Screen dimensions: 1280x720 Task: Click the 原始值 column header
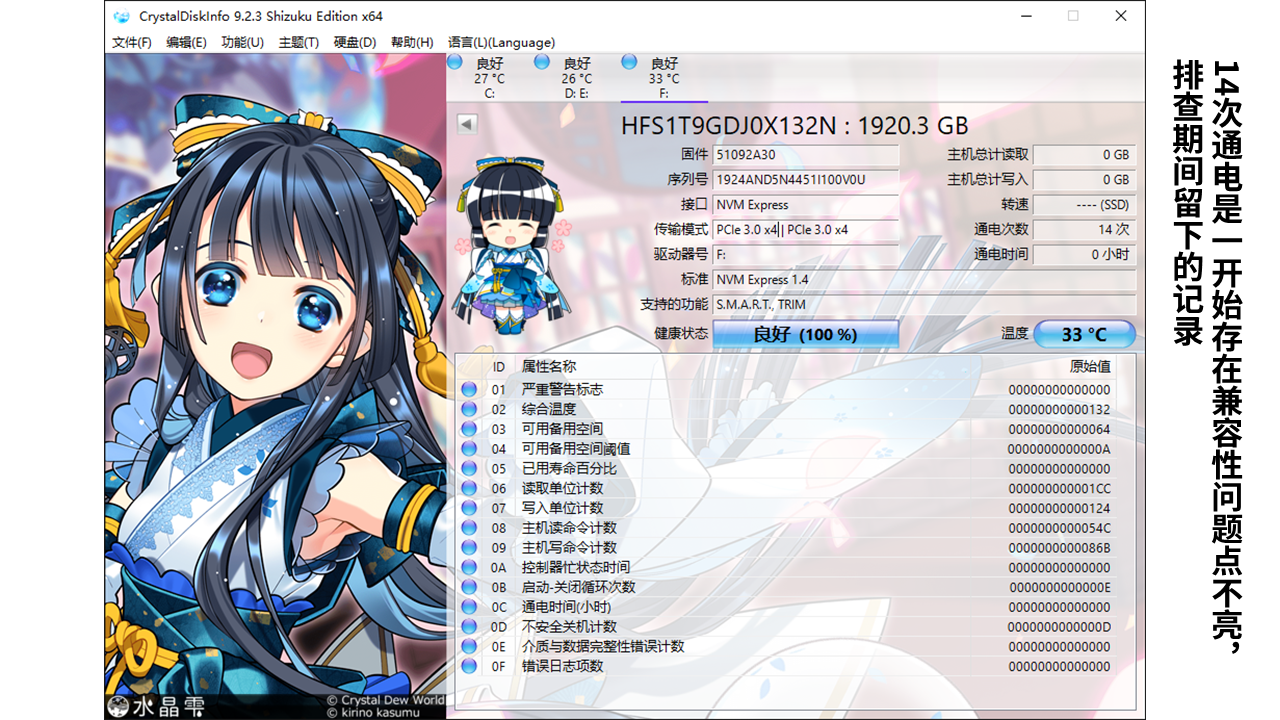(1090, 367)
